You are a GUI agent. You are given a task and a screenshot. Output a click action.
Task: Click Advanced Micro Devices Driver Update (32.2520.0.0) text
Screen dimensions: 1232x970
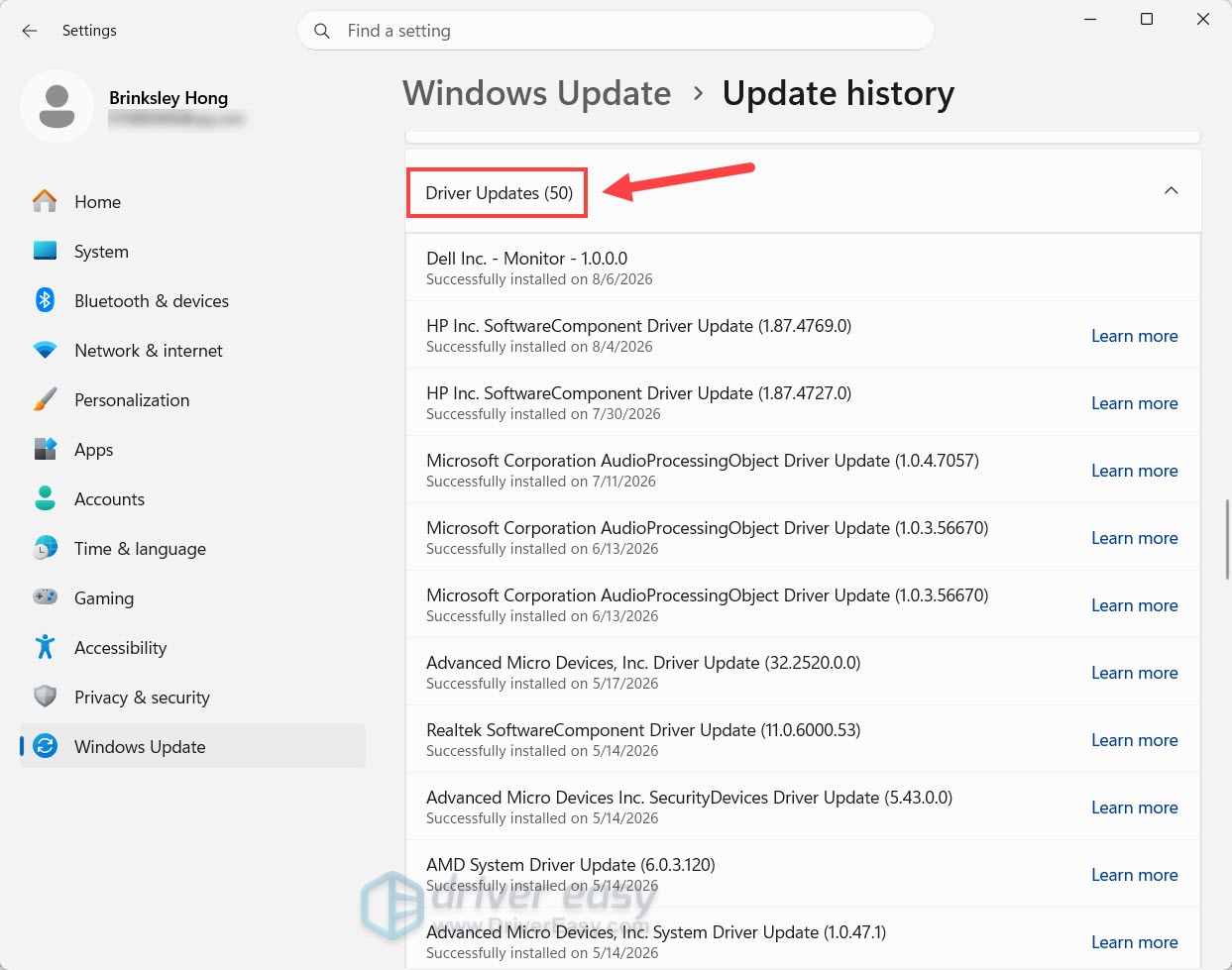point(643,663)
